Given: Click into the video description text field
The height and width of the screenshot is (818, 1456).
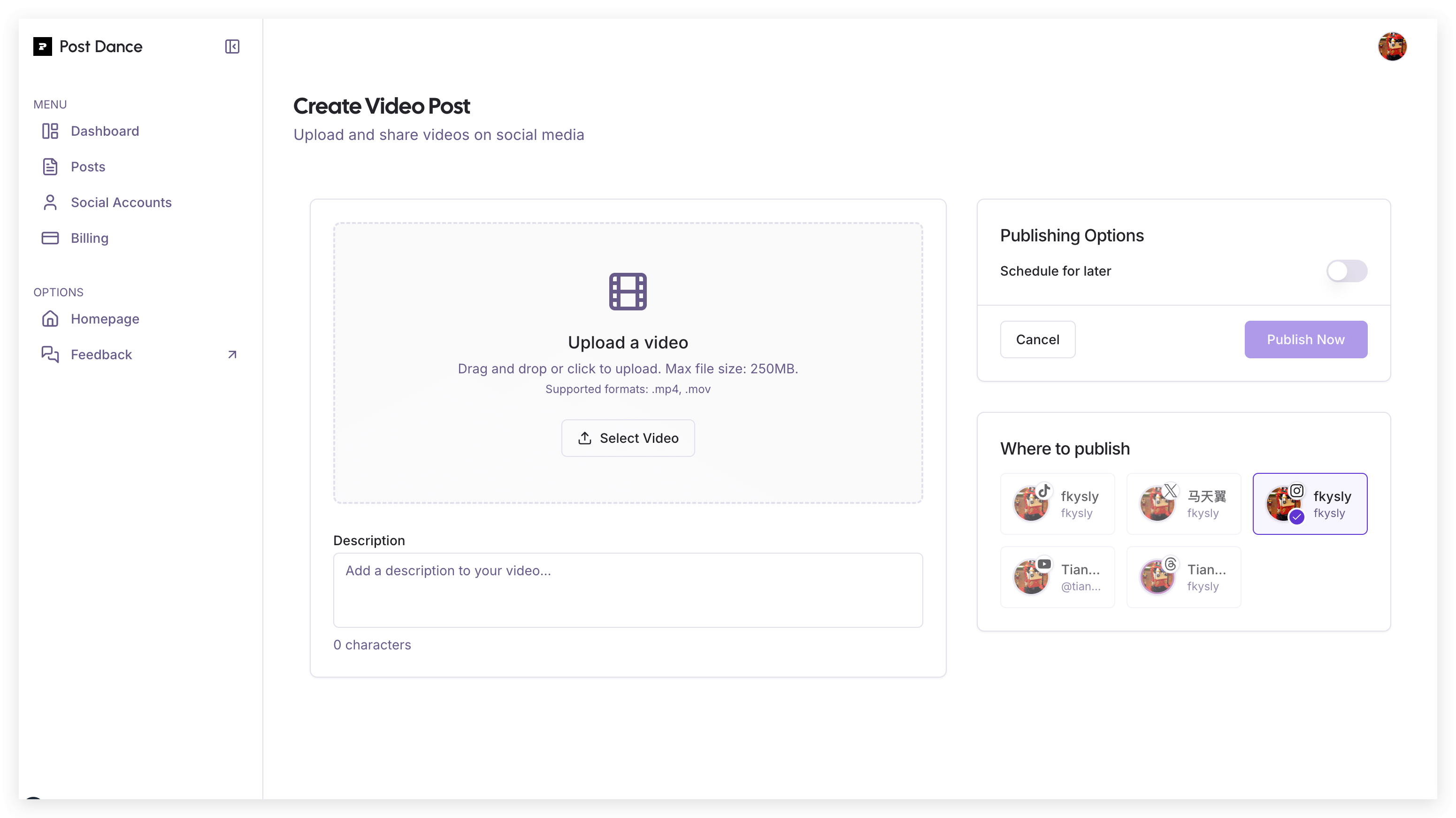Looking at the screenshot, I should click(628, 590).
